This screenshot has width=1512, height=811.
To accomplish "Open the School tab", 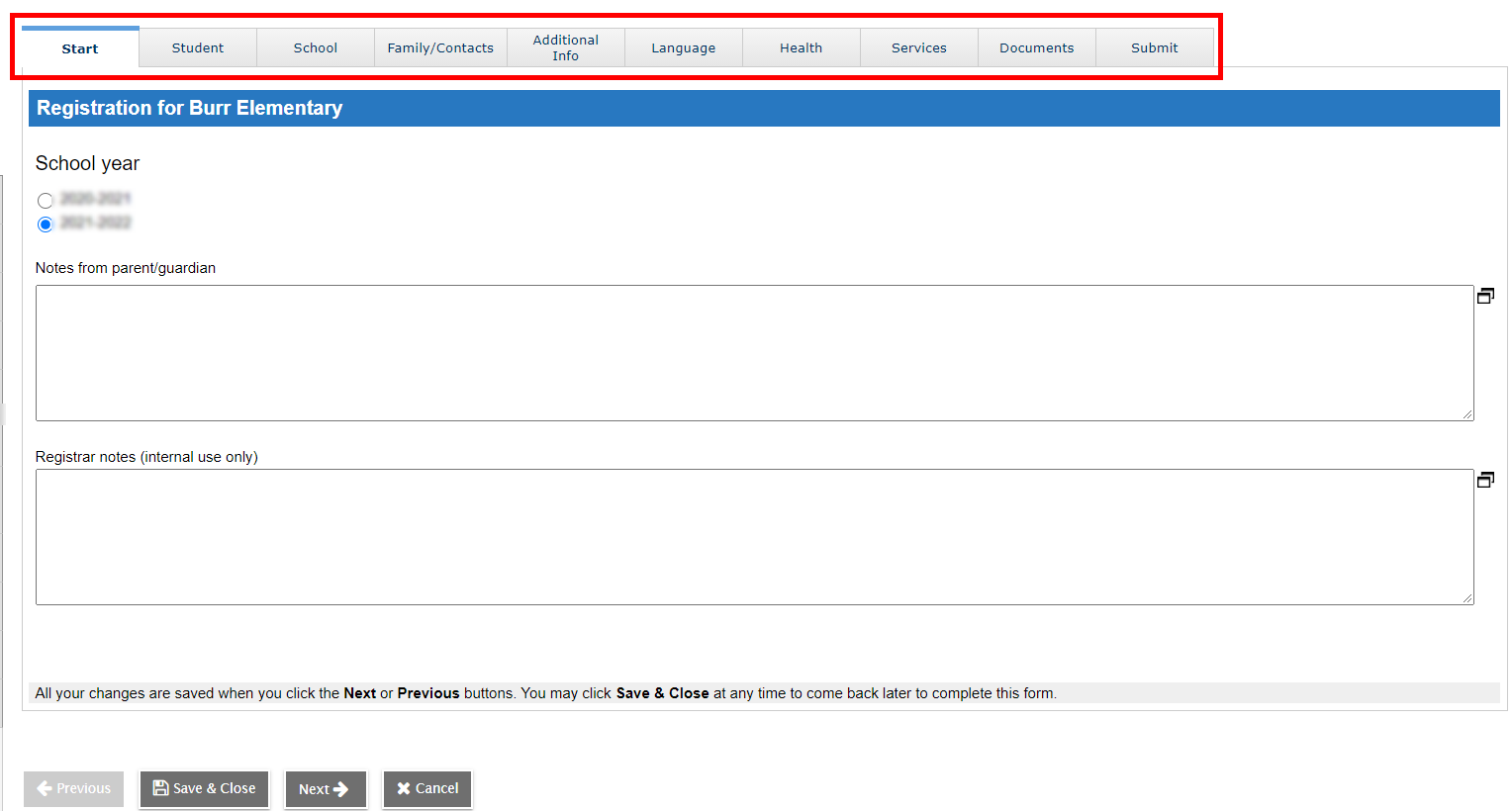I will click(315, 46).
